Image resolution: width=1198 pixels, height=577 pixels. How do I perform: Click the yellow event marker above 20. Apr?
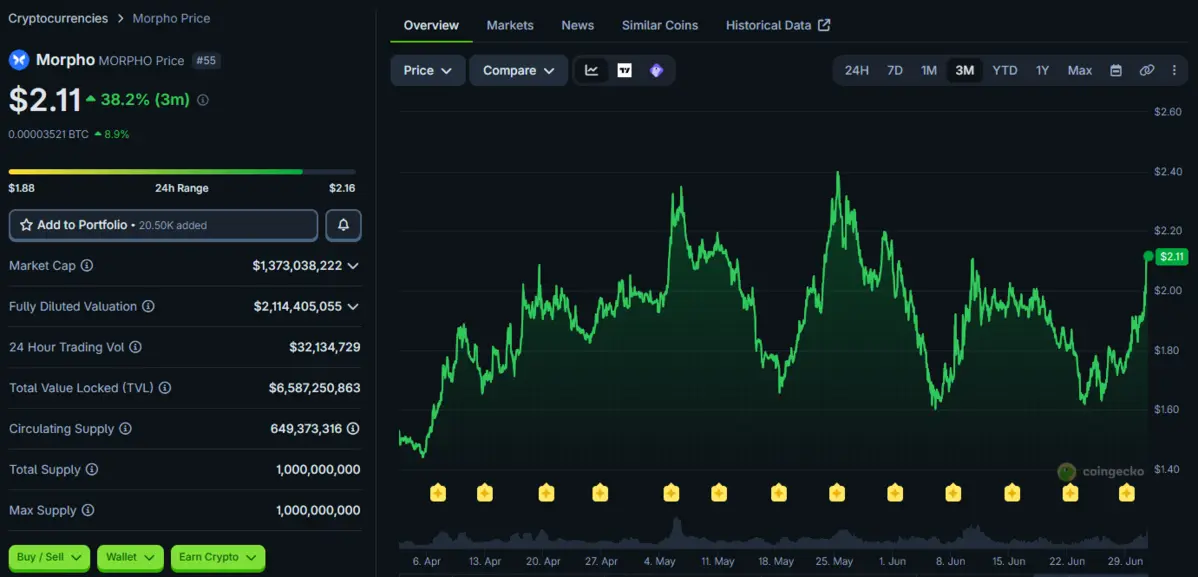pos(546,493)
